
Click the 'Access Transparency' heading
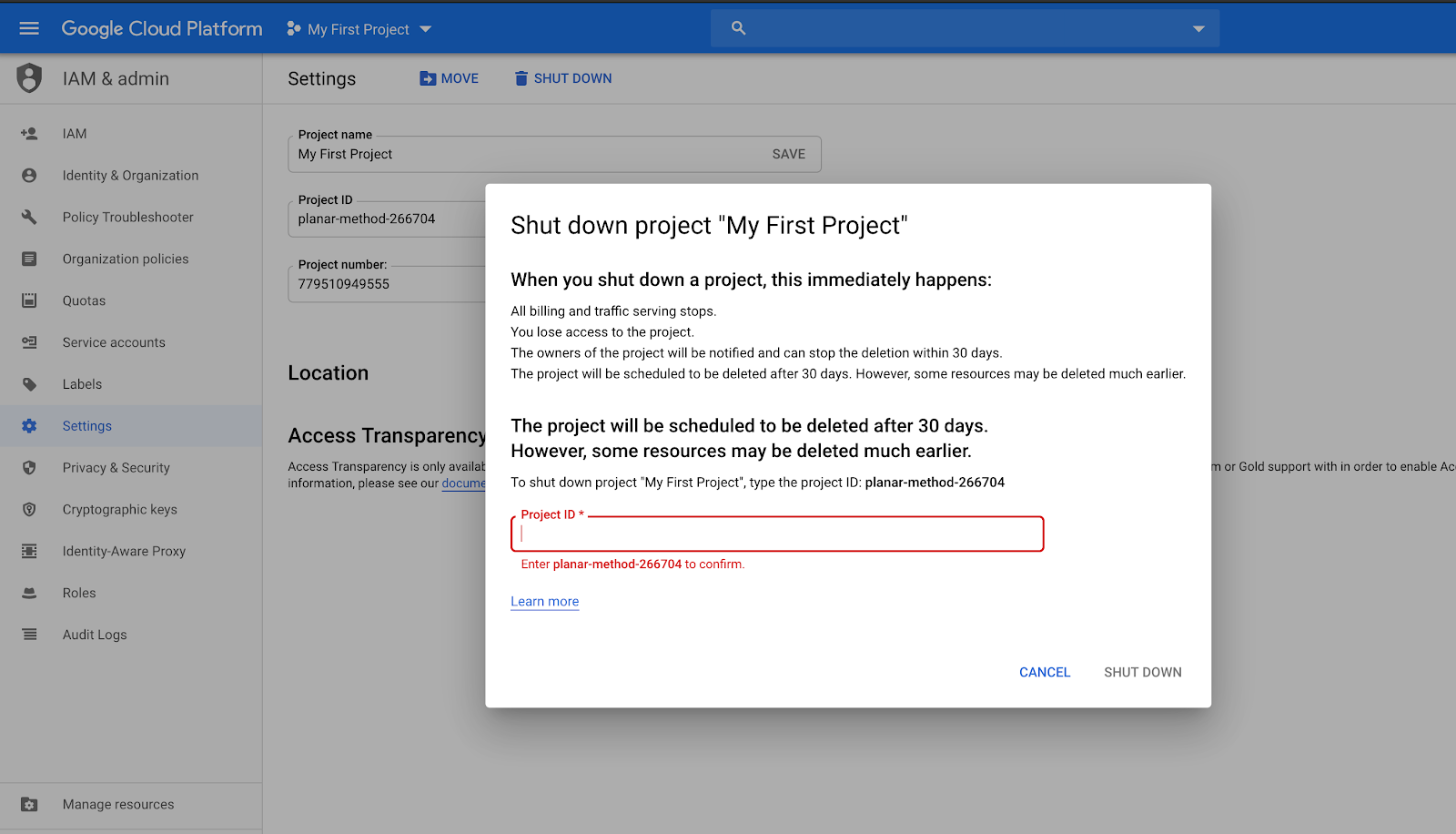pos(387,436)
